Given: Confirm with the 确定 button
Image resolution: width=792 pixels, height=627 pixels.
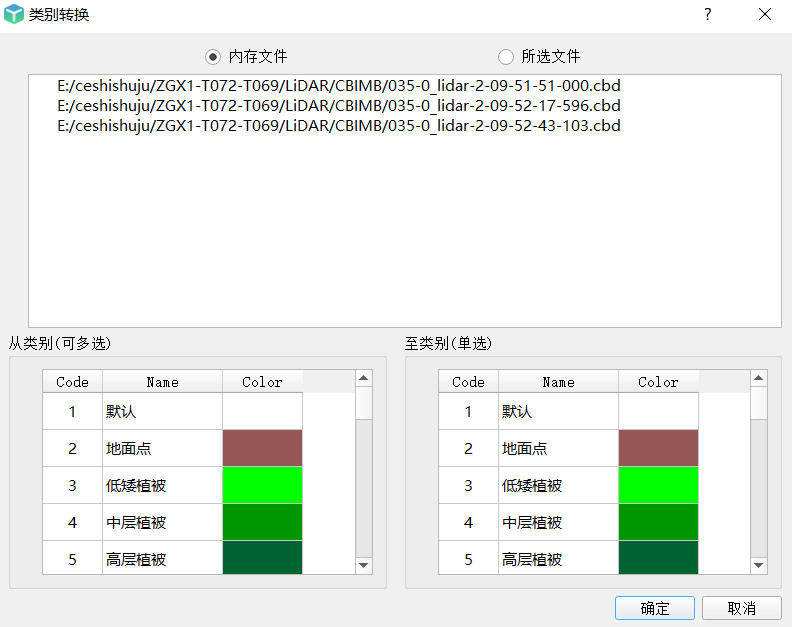Looking at the screenshot, I should (655, 608).
